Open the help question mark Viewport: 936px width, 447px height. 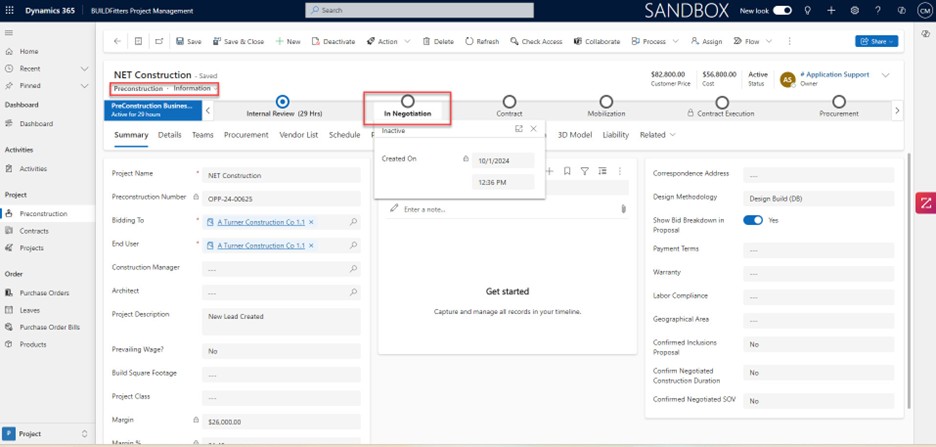[x=878, y=10]
